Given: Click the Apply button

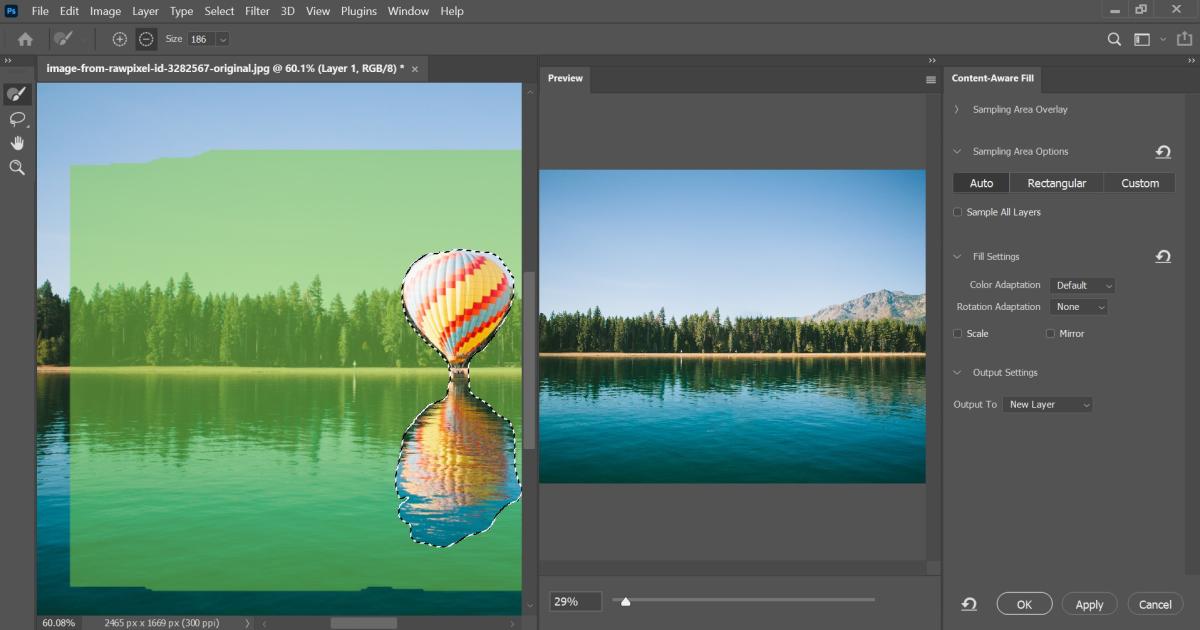Looking at the screenshot, I should pyautogui.click(x=1089, y=604).
